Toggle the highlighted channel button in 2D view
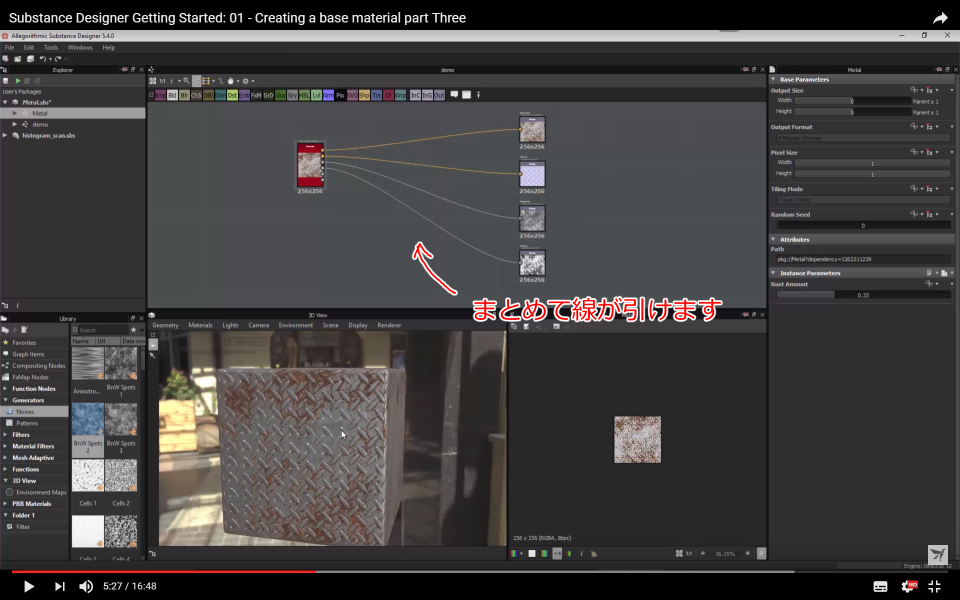The height and width of the screenshot is (600, 960). tap(557, 553)
